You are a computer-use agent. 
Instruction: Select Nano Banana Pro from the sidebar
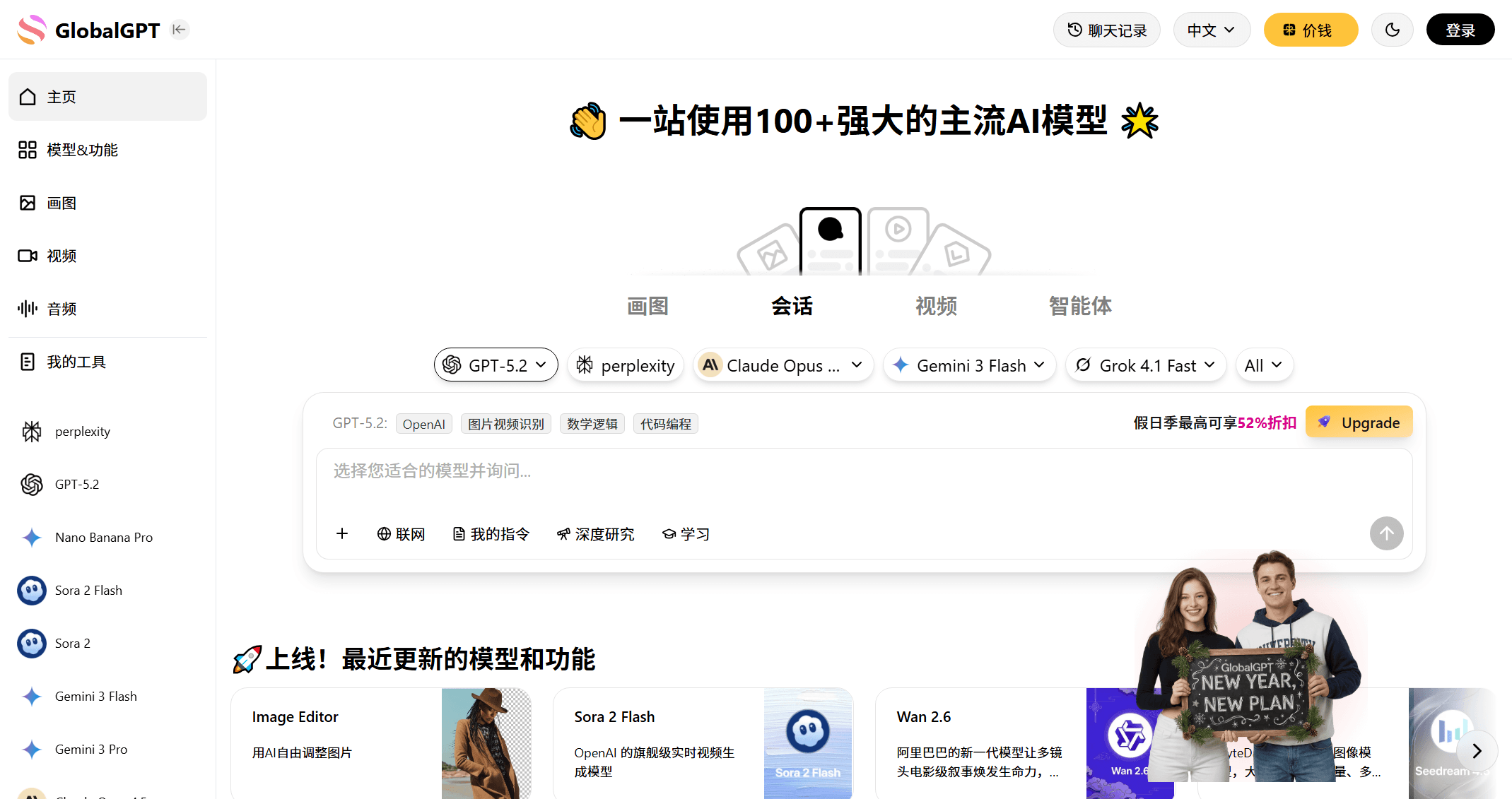click(103, 537)
